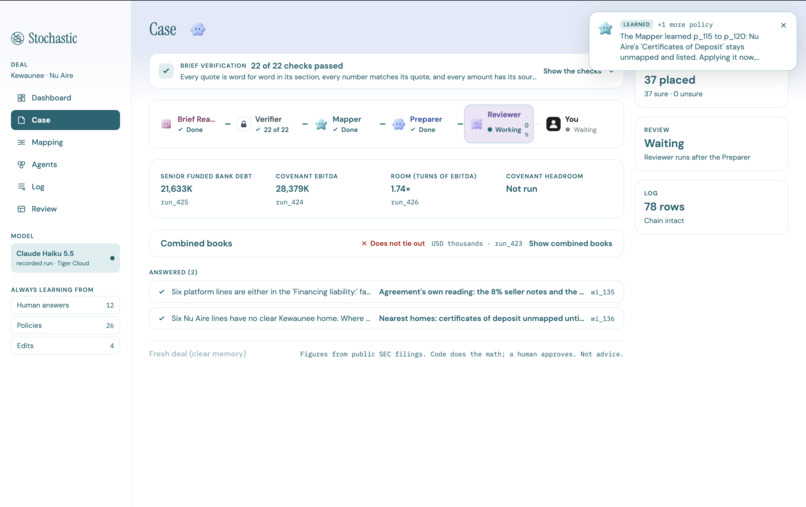Click Fresh deal (clear memory) link
Screen dimensions: 806x507
[x=197, y=354]
